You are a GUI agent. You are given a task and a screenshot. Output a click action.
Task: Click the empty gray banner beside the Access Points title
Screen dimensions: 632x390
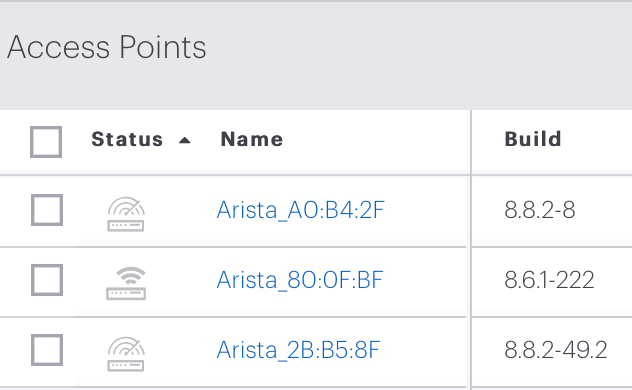pyautogui.click(x=419, y=55)
